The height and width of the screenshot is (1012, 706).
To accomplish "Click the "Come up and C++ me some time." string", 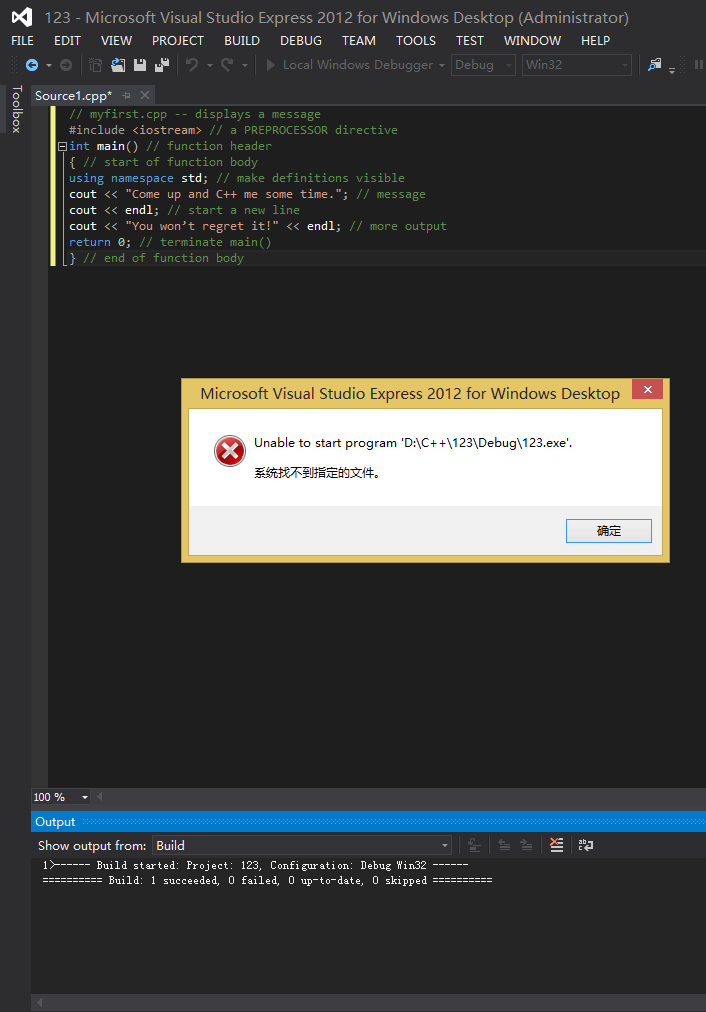I will [233, 194].
